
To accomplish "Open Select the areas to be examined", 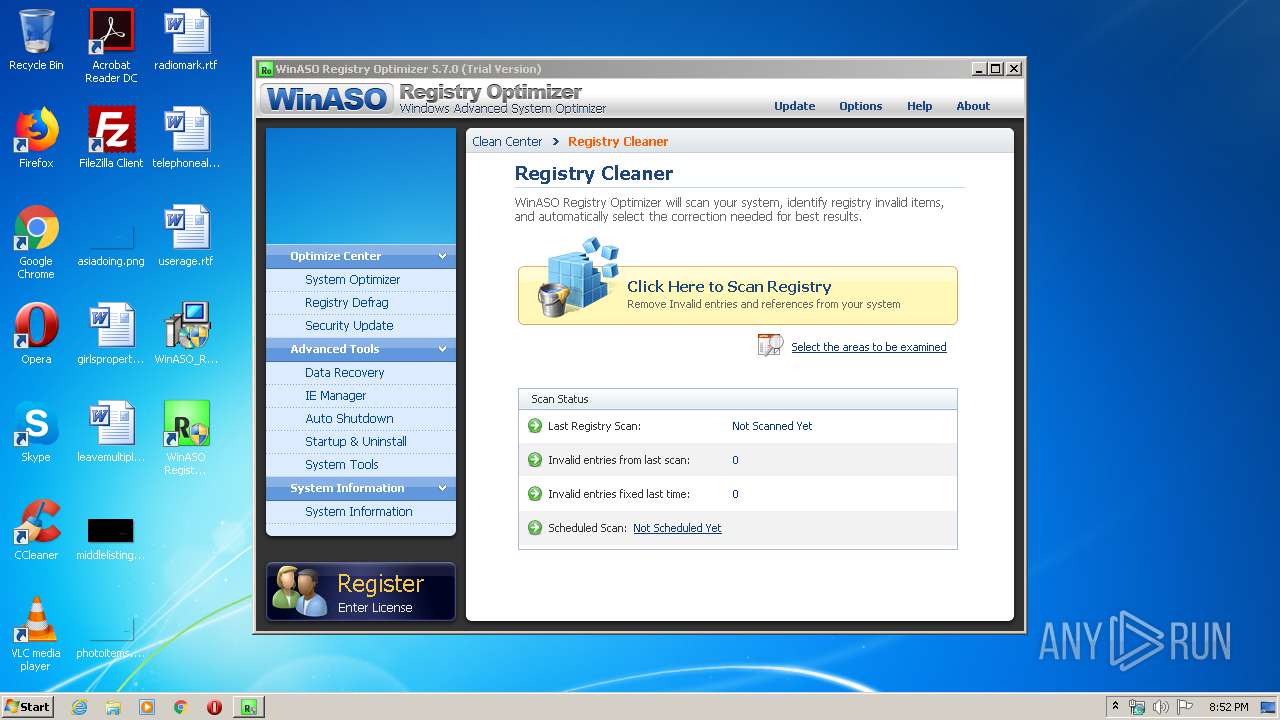I will [869, 347].
